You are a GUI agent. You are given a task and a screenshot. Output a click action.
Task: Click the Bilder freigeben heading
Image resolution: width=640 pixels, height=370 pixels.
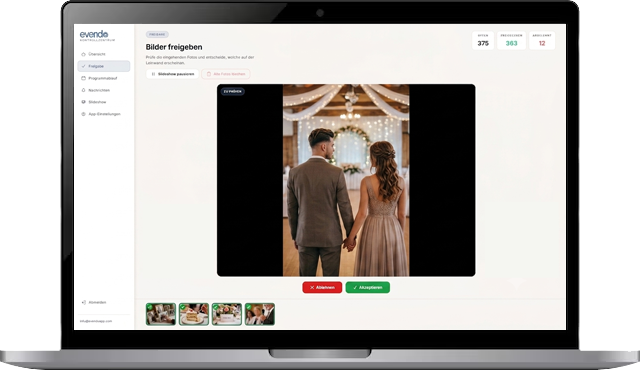174,47
